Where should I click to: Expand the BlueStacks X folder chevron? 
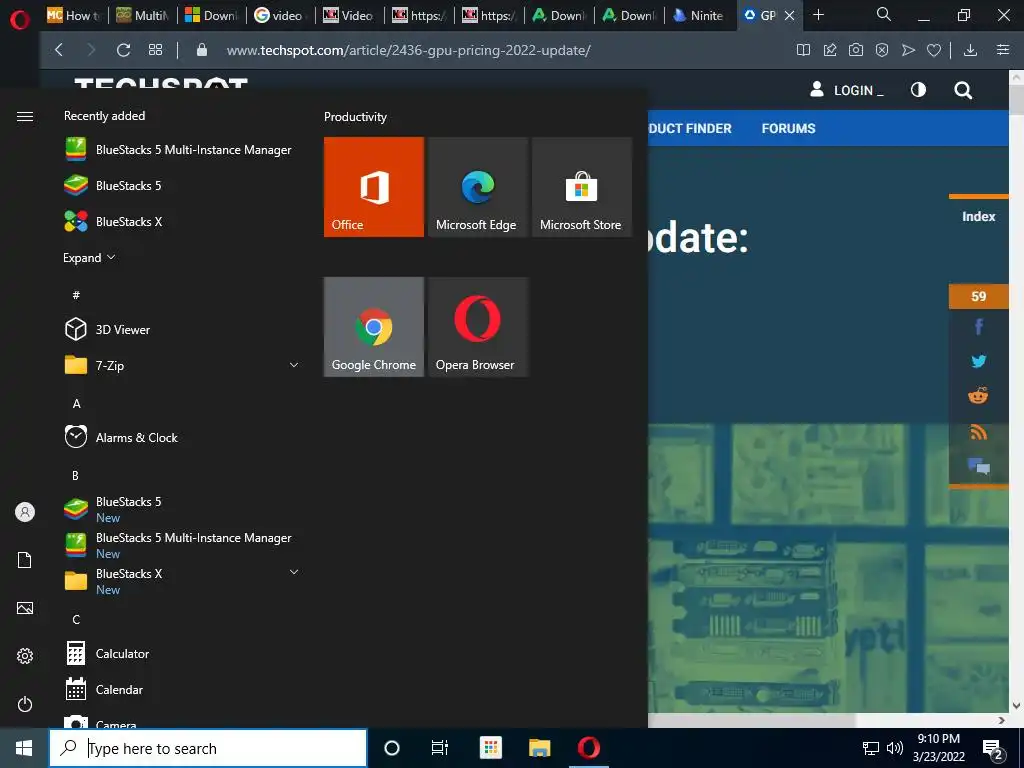294,572
